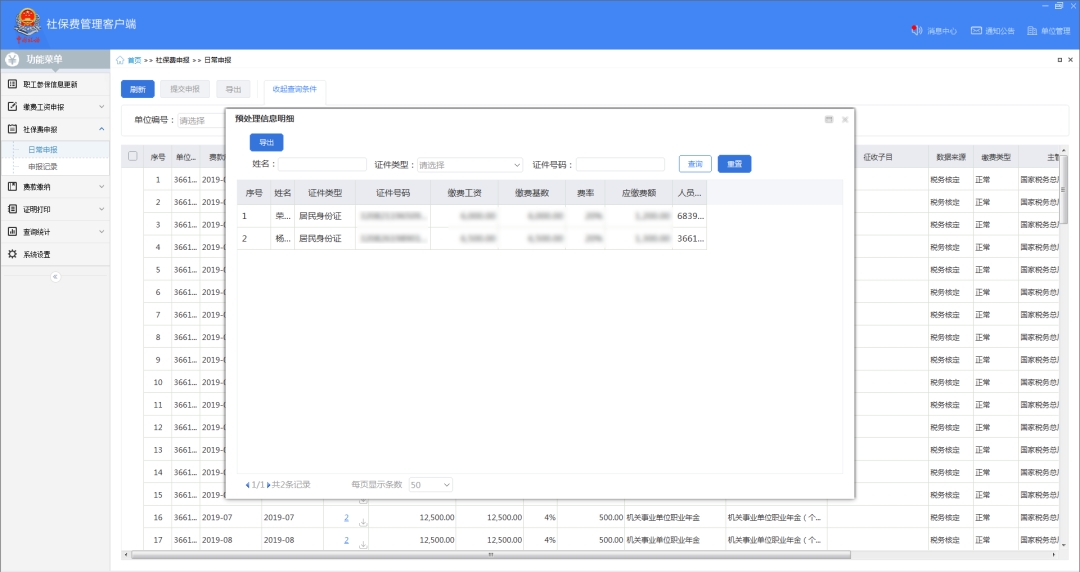The image size is (1080, 572).
Task: Open the 证件类型 dropdown
Action: tap(469, 165)
